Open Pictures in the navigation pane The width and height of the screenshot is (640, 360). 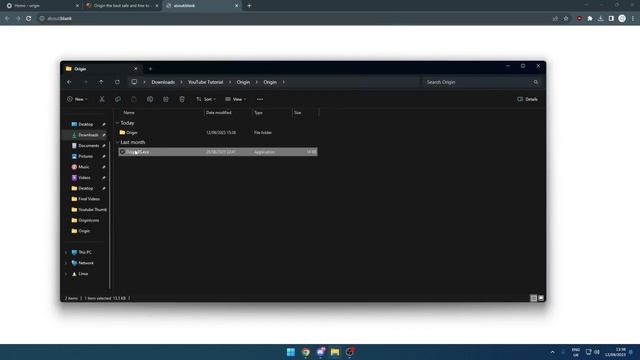click(x=84, y=156)
